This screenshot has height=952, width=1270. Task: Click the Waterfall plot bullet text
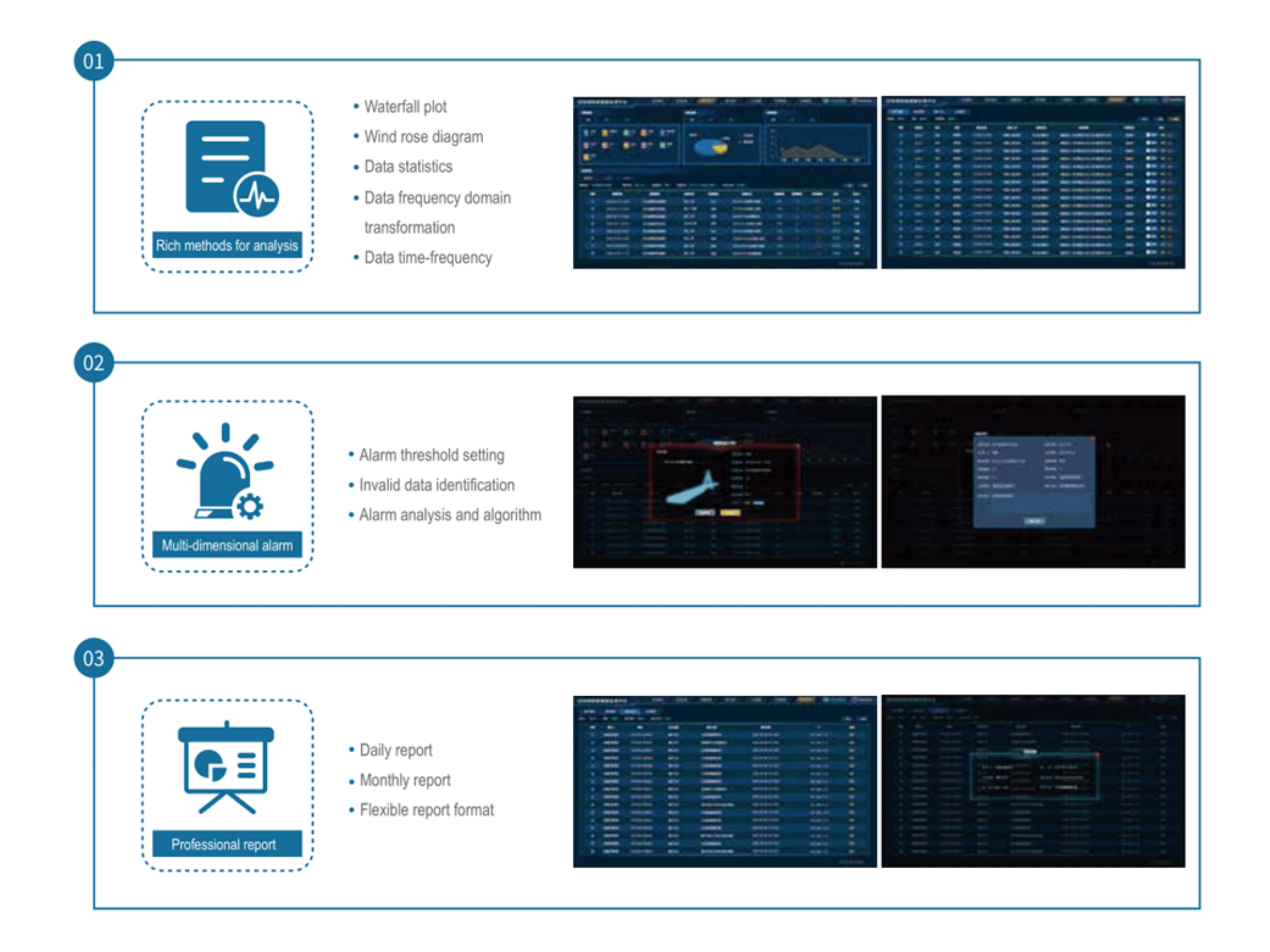[405, 107]
